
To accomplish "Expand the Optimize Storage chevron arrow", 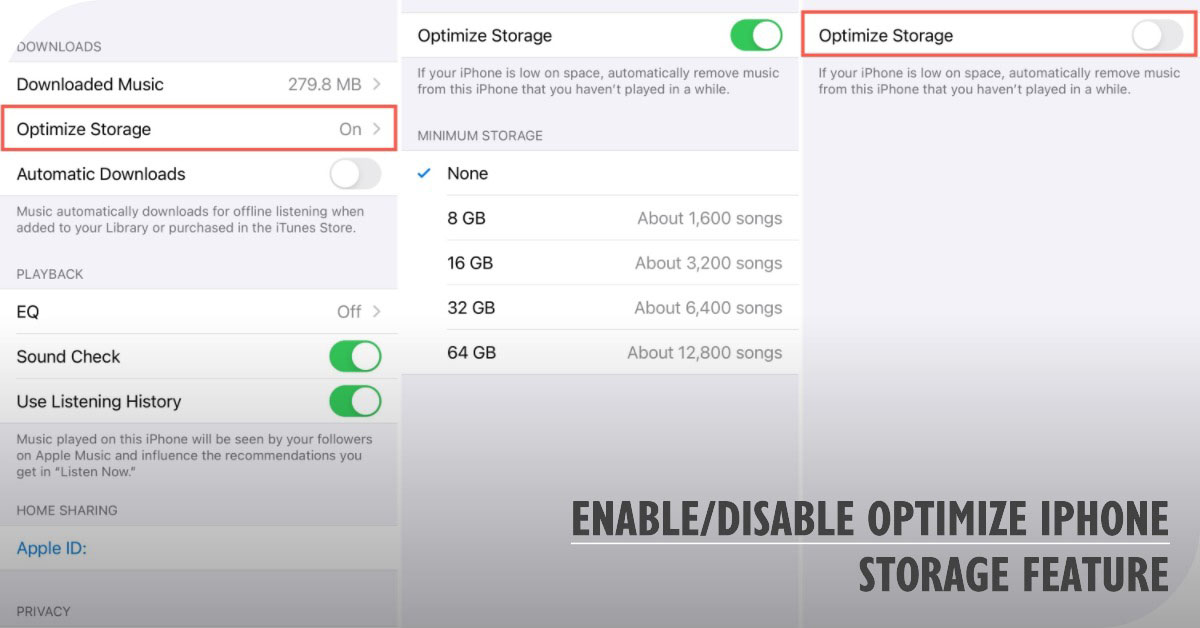I will 377,129.
